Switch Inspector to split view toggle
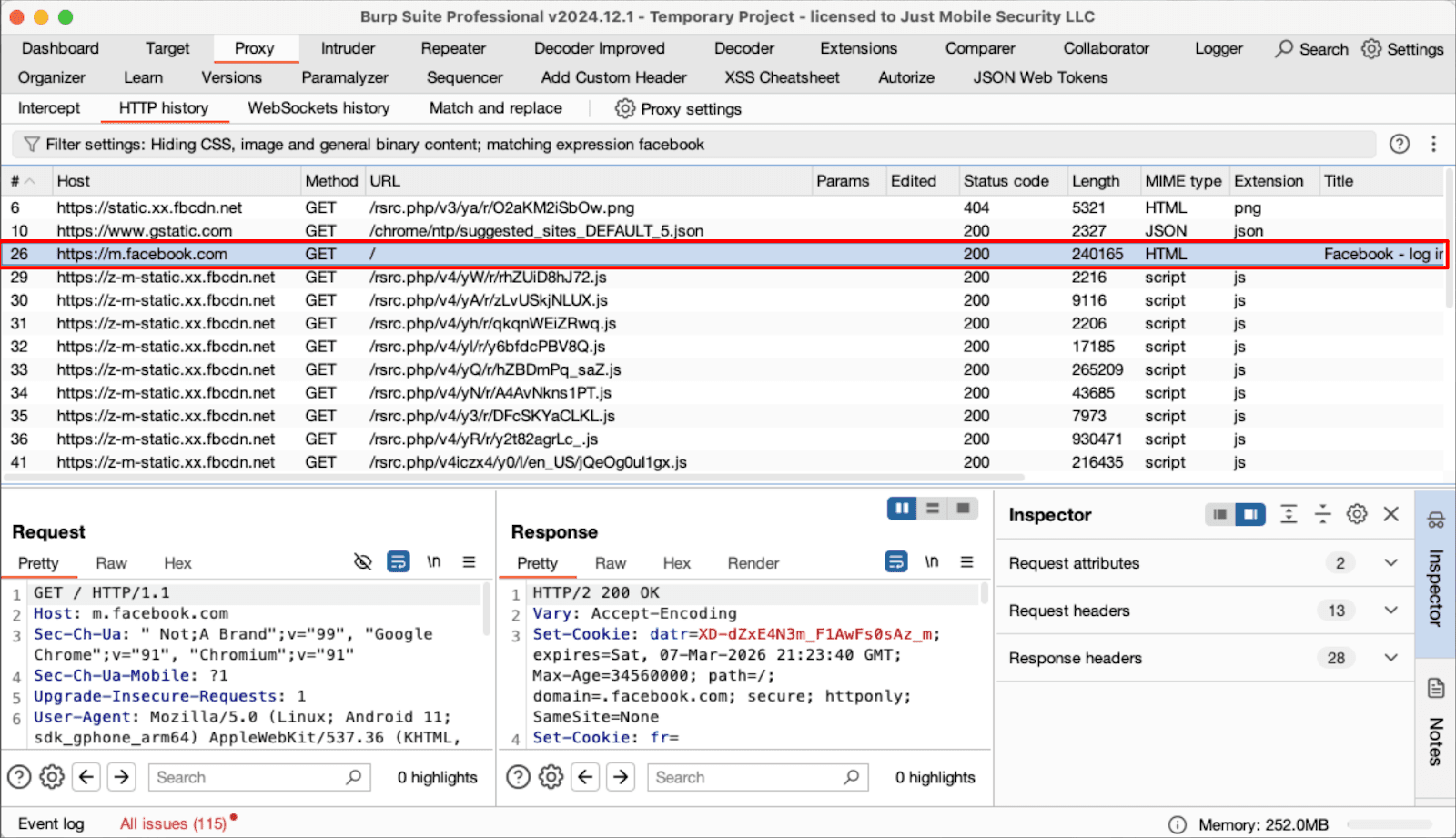The height and width of the screenshot is (838, 1456). point(1250,514)
